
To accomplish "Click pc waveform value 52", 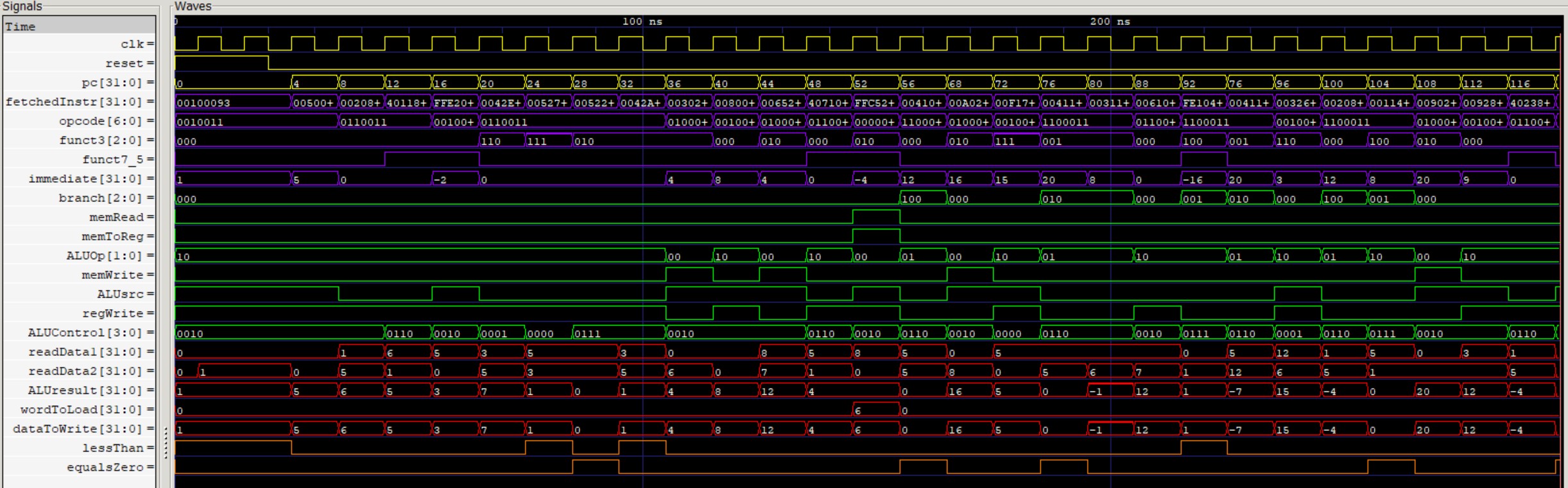I will pyautogui.click(x=861, y=83).
